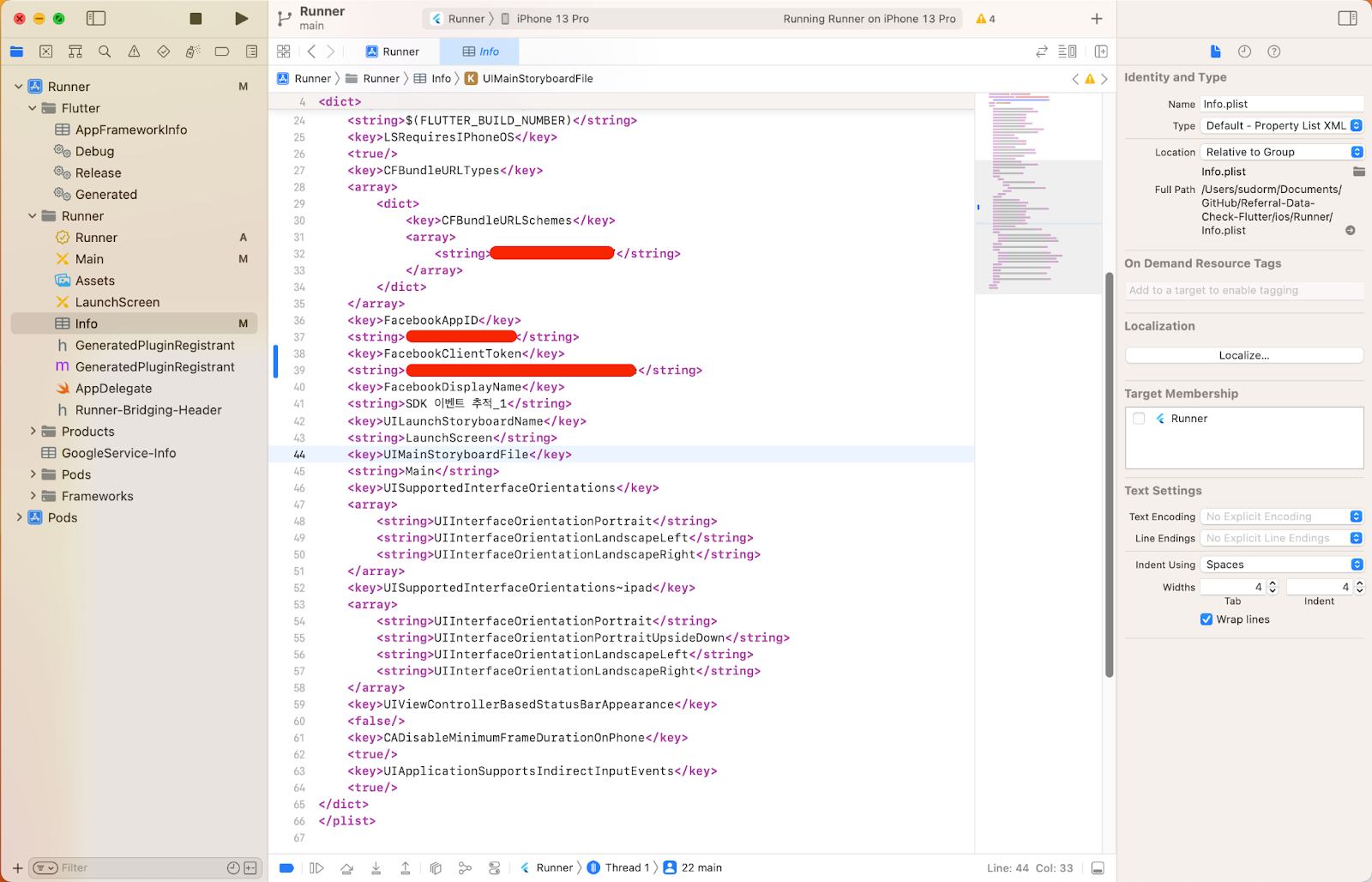Pause program execution
Screen dimensions: 1372x882
click(x=316, y=868)
